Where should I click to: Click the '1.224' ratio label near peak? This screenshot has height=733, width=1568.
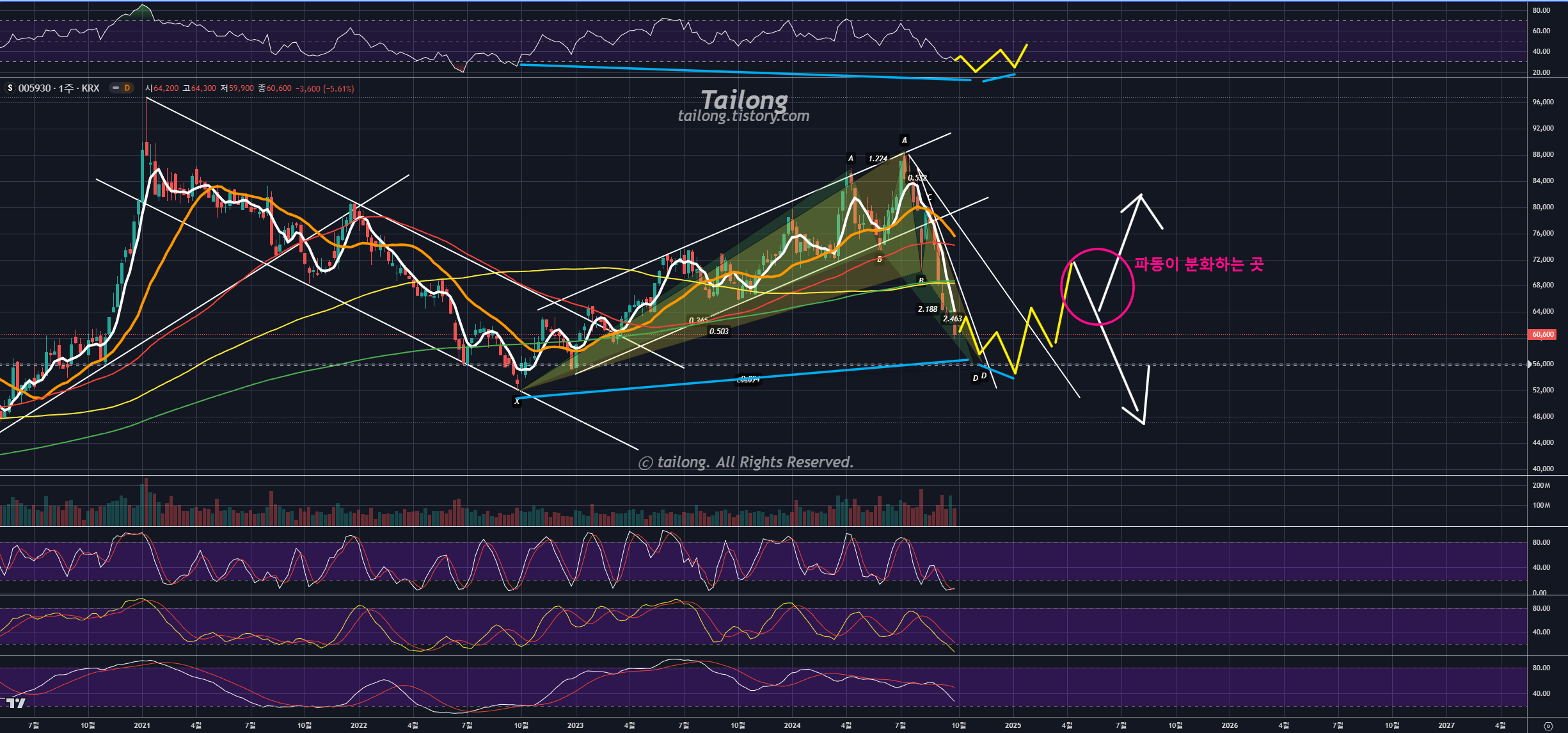[x=877, y=158]
